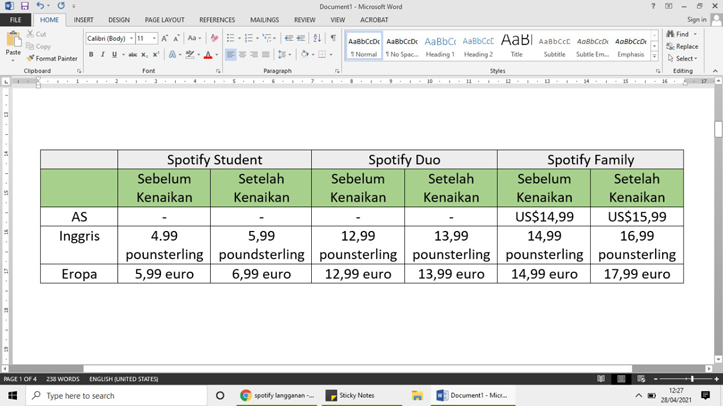
Task: Apply subscript formatting
Action: click(x=144, y=54)
